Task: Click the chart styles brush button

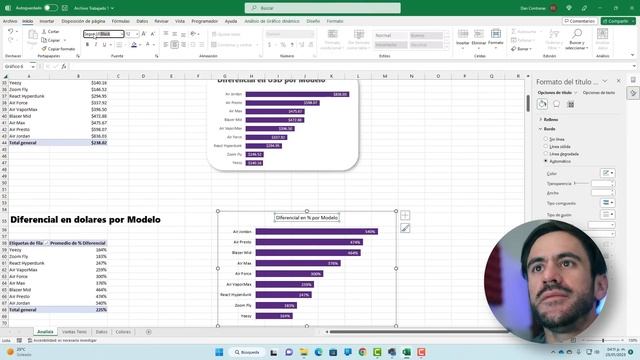Action: coord(405,228)
